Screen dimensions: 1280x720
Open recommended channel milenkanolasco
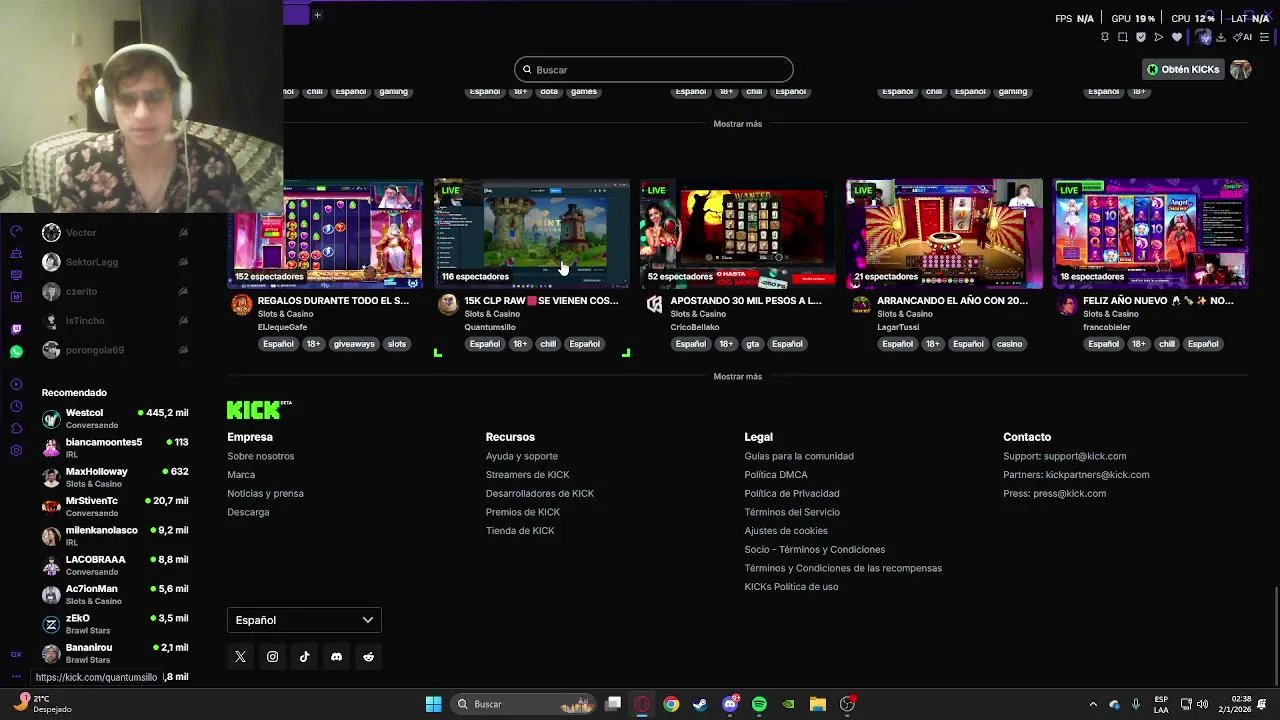tap(115, 535)
